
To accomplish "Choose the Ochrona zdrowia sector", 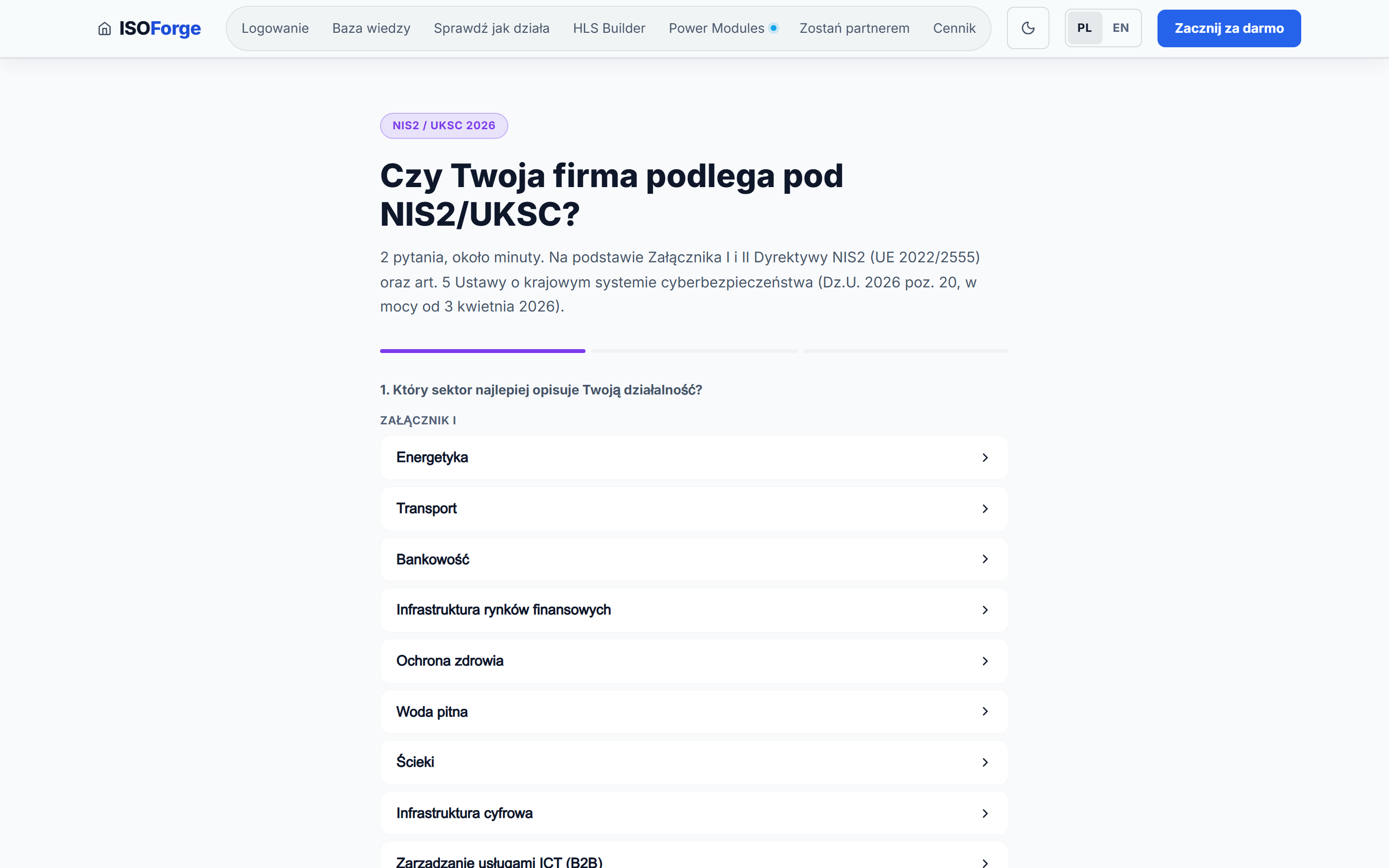I will (x=694, y=661).
